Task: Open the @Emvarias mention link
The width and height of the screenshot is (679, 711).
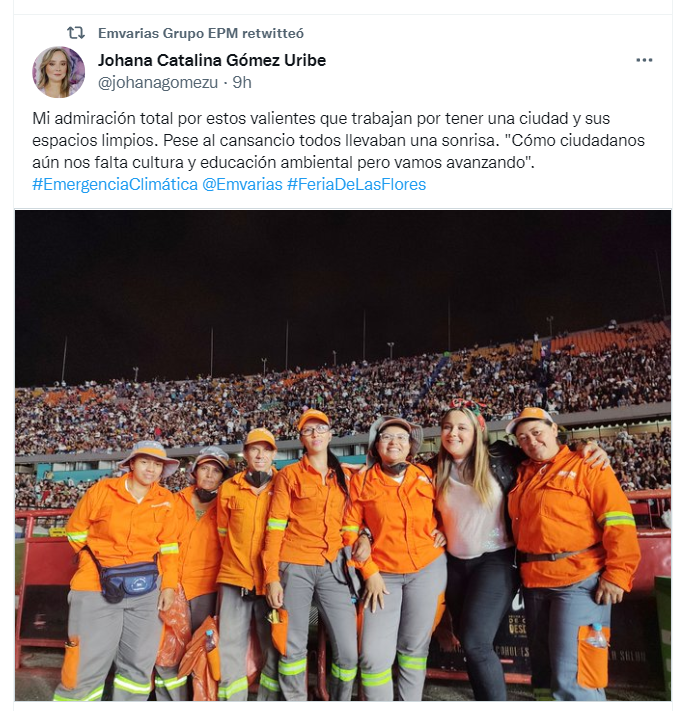Action: 242,185
